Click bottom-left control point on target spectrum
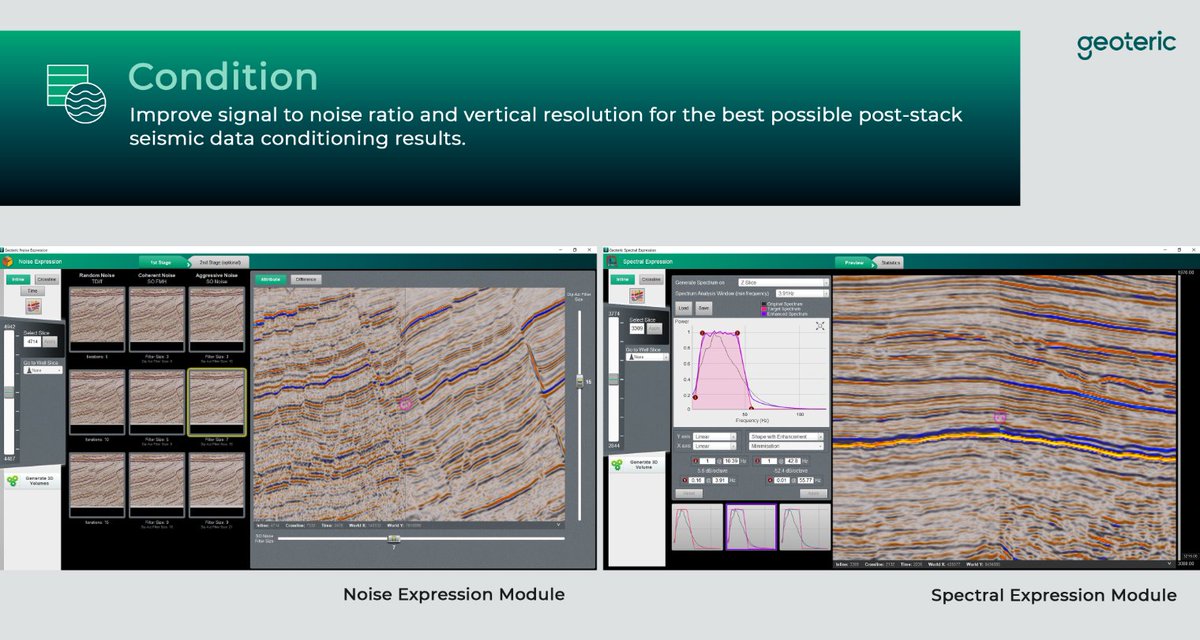Viewport: 1200px width, 640px height. point(695,397)
